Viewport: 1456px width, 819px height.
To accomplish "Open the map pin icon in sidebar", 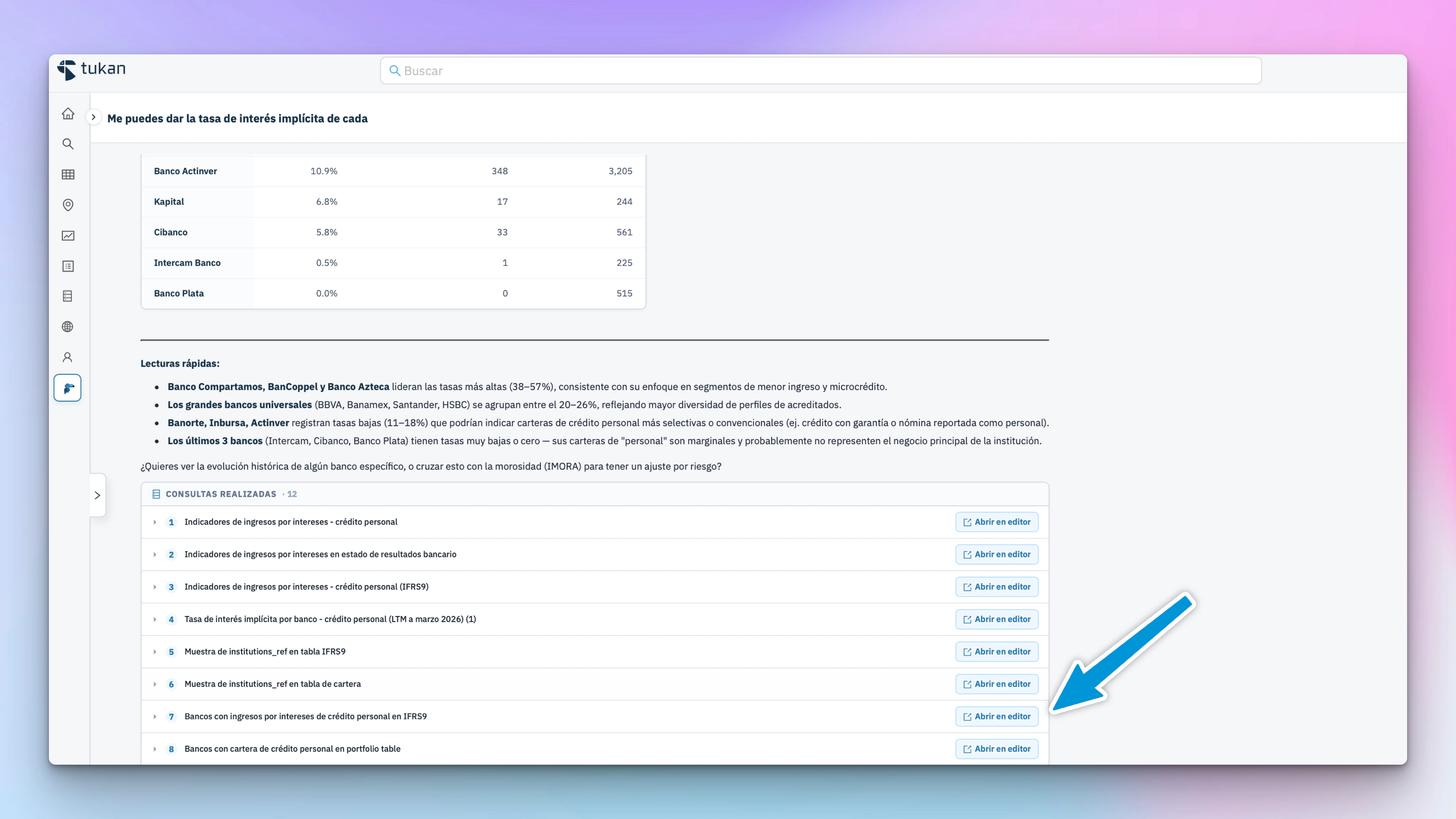I will click(68, 205).
